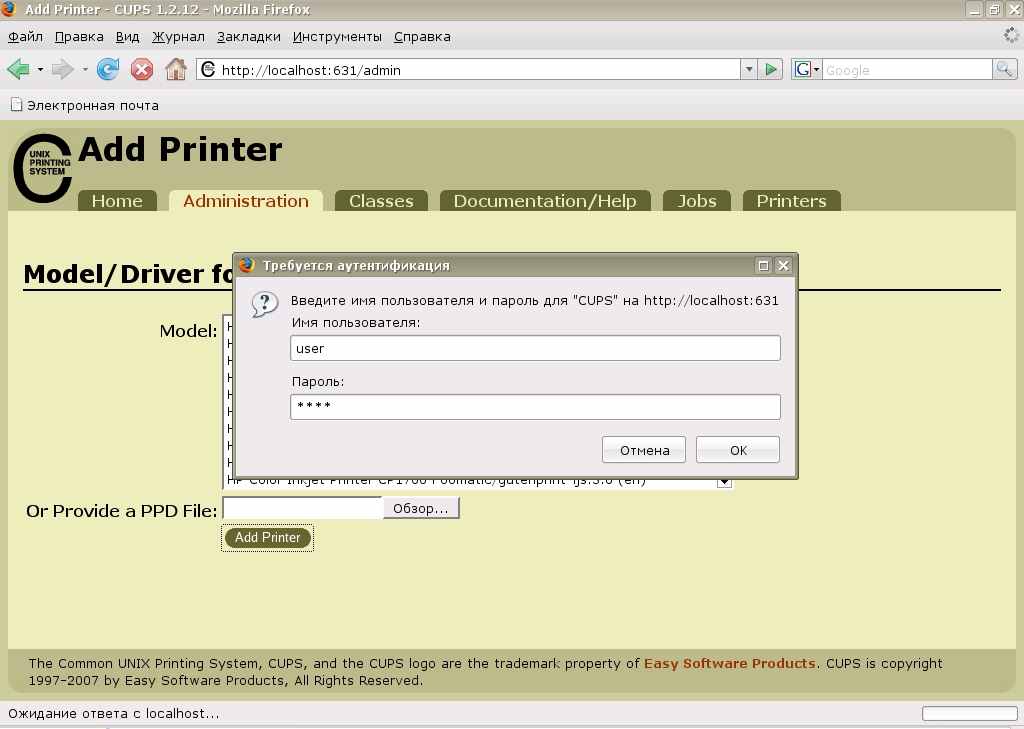The width and height of the screenshot is (1024, 729).
Task: Open the Справка menu
Action: point(422,37)
